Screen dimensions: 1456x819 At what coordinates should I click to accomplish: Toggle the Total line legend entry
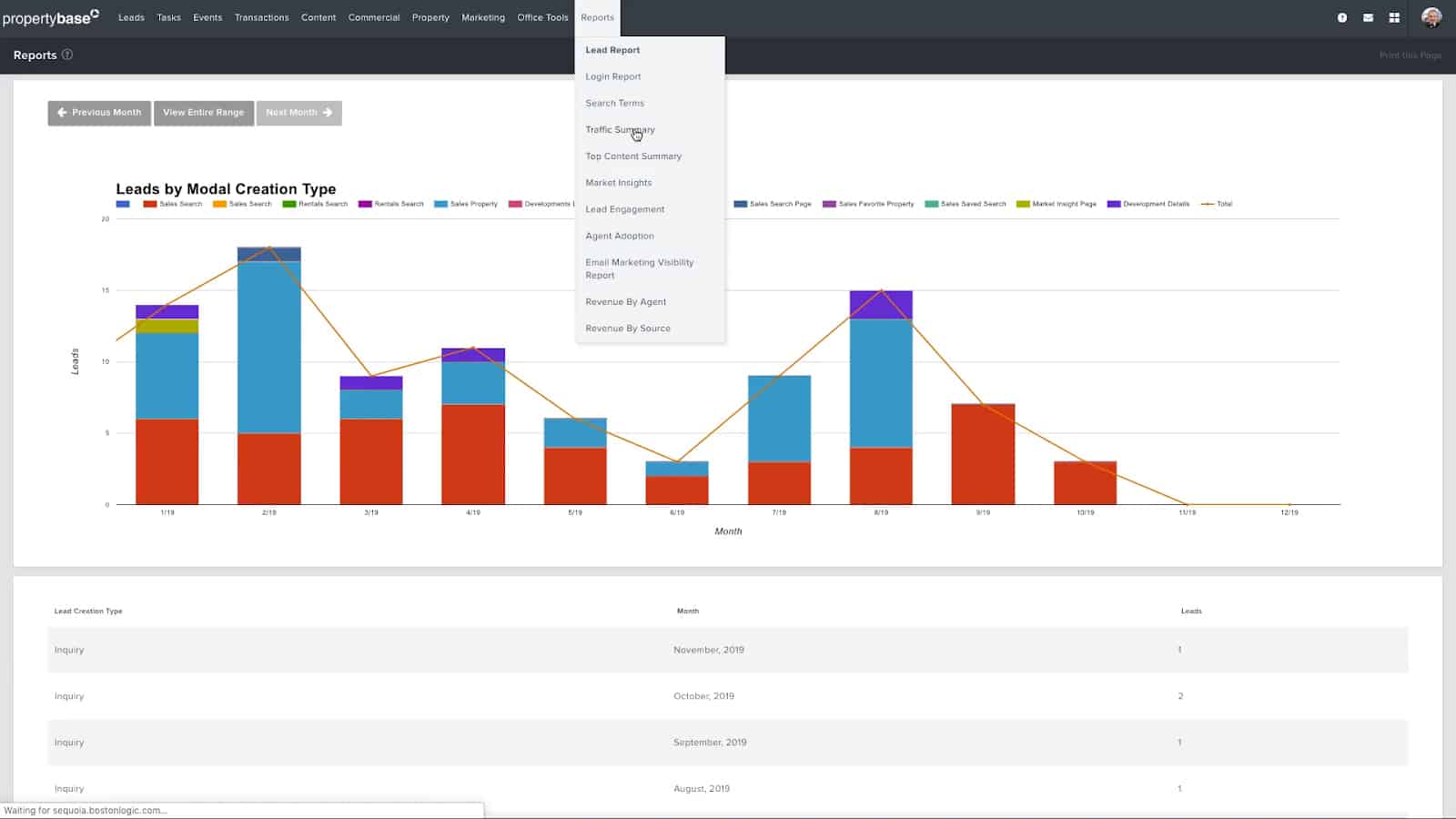1217,204
